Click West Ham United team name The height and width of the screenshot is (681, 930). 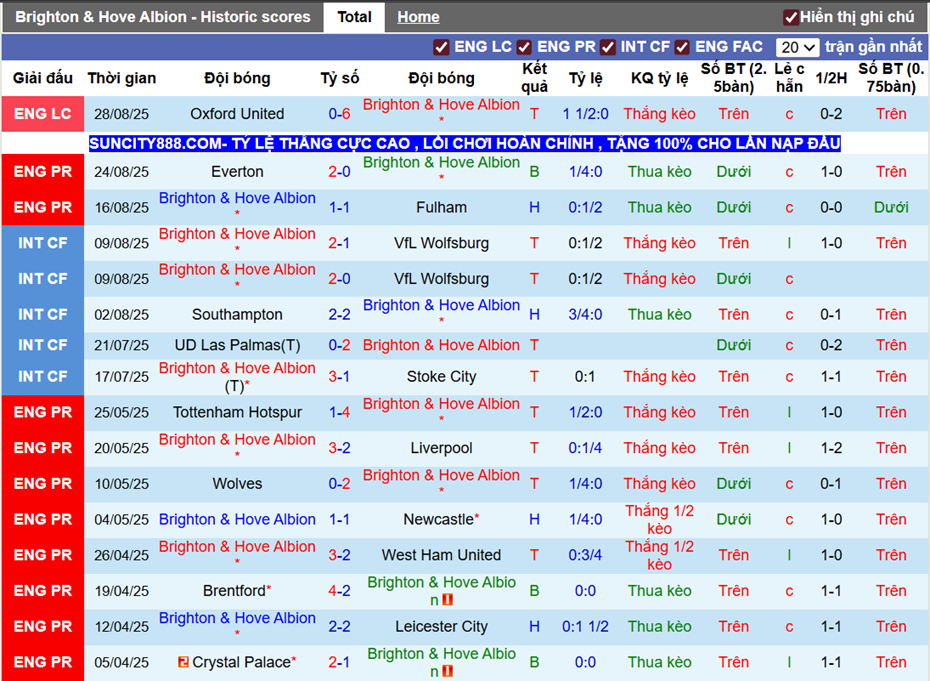coord(441,555)
